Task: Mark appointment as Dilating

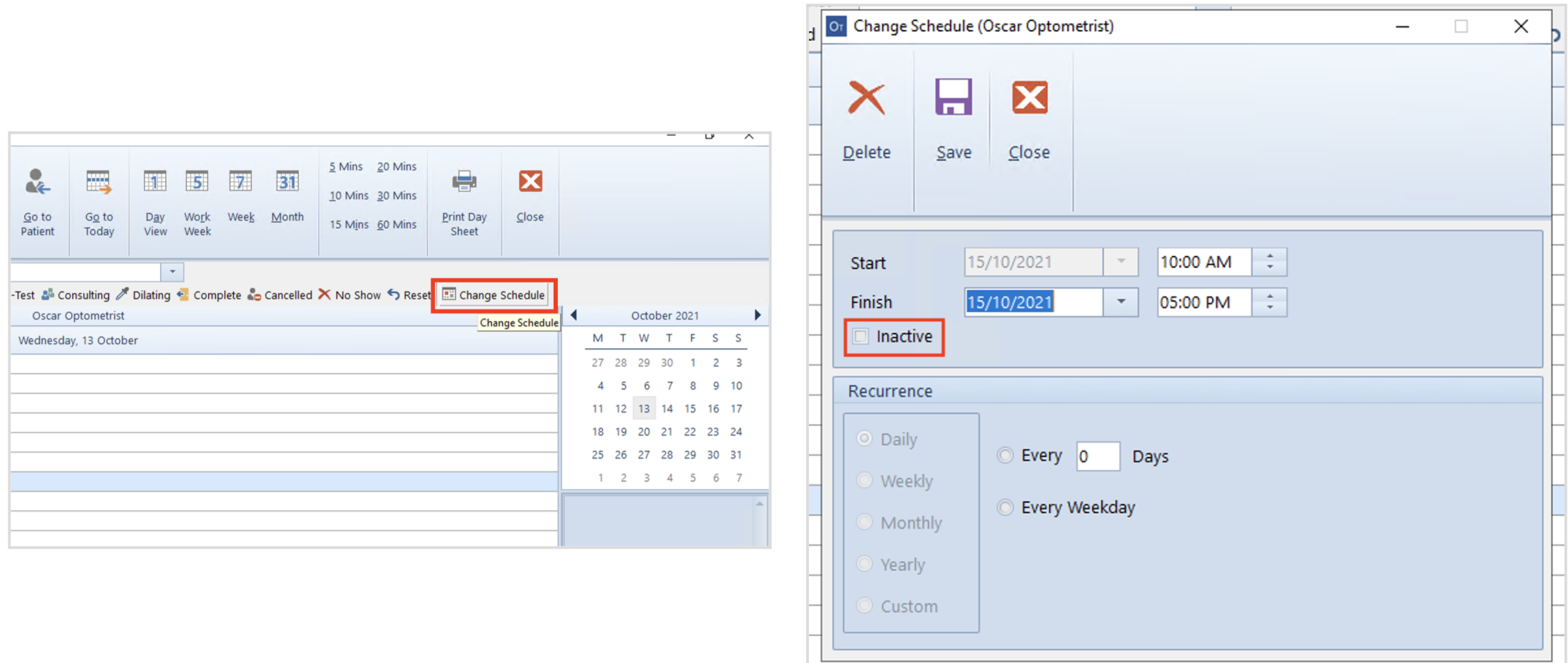Action: pyautogui.click(x=143, y=295)
